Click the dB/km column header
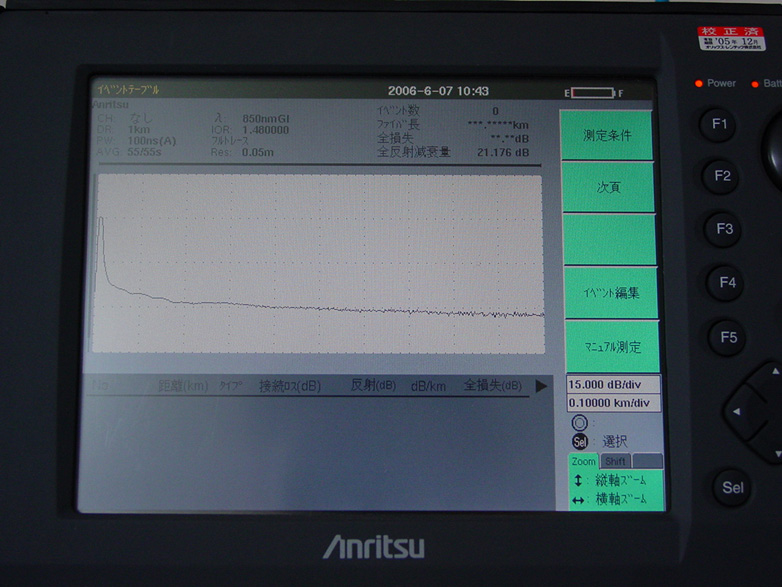Image resolution: width=782 pixels, height=587 pixels. coord(428,387)
